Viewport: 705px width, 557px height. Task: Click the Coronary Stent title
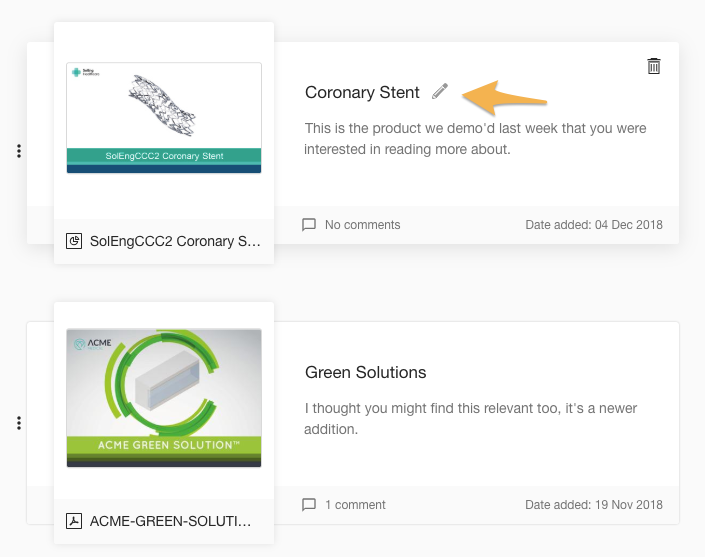pos(362,92)
